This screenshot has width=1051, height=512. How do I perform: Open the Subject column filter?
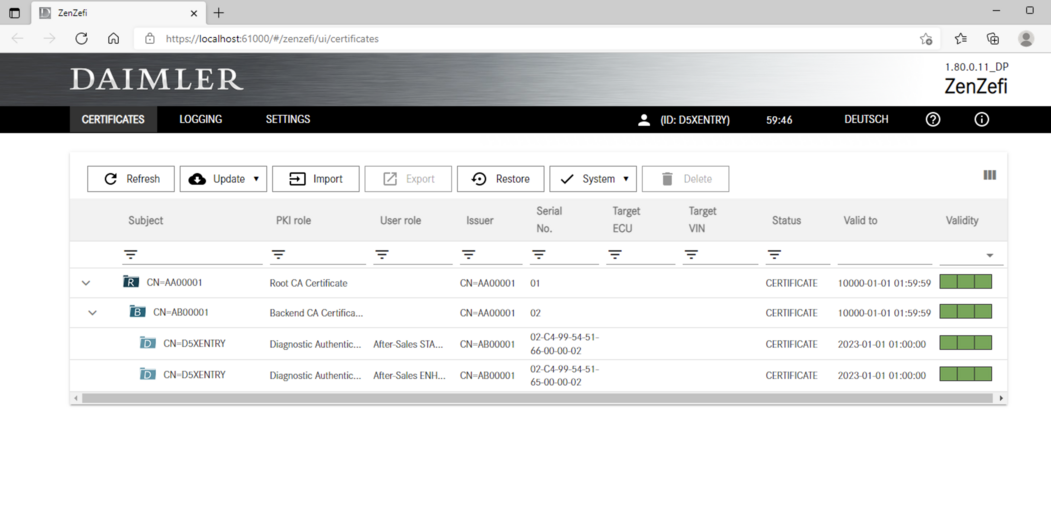(130, 255)
